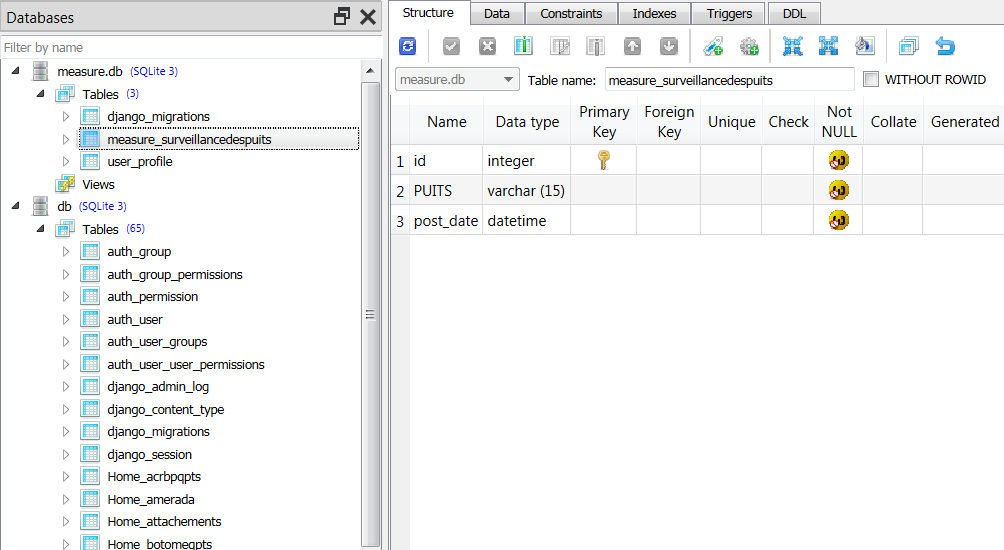Click the varchar (15) data type cell
1004x550 pixels.
(x=526, y=190)
